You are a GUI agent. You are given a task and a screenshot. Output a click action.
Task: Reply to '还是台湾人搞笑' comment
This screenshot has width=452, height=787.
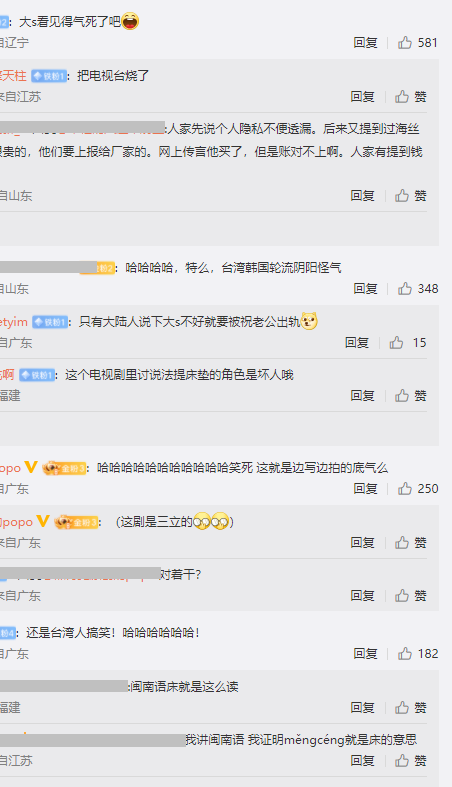coord(365,653)
